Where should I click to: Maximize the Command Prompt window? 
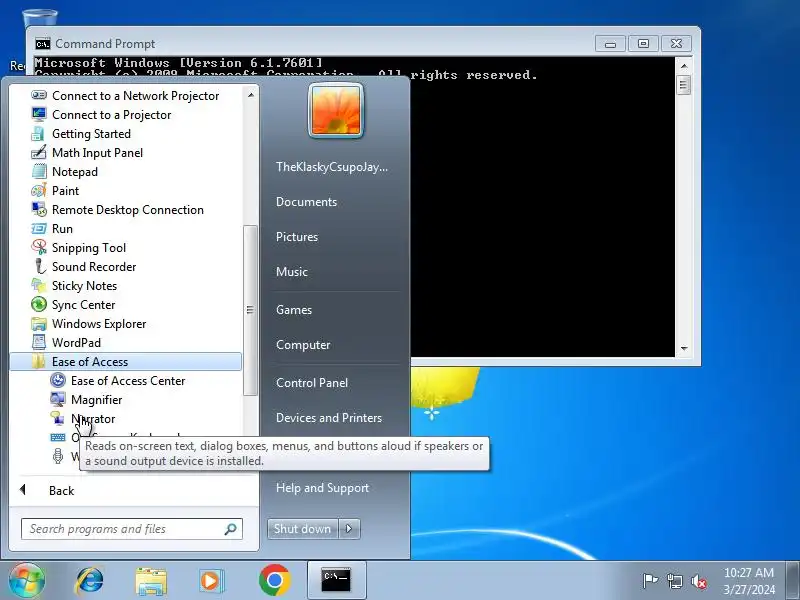coord(643,44)
